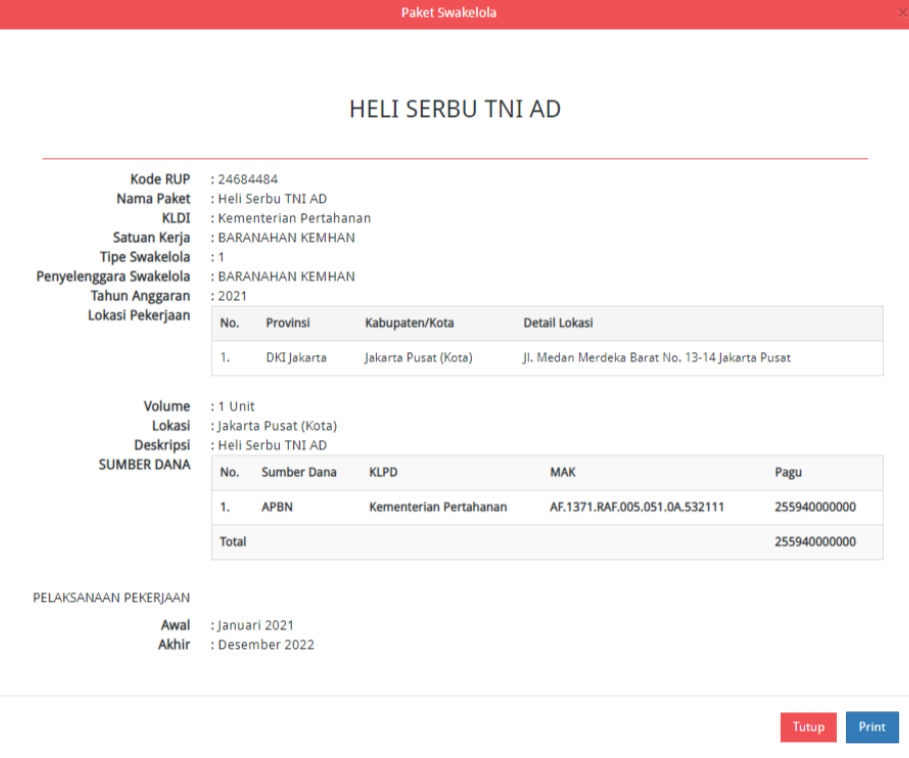Viewport: 909px width, 758px height.
Task: Click the MAK column header
Action: point(563,472)
